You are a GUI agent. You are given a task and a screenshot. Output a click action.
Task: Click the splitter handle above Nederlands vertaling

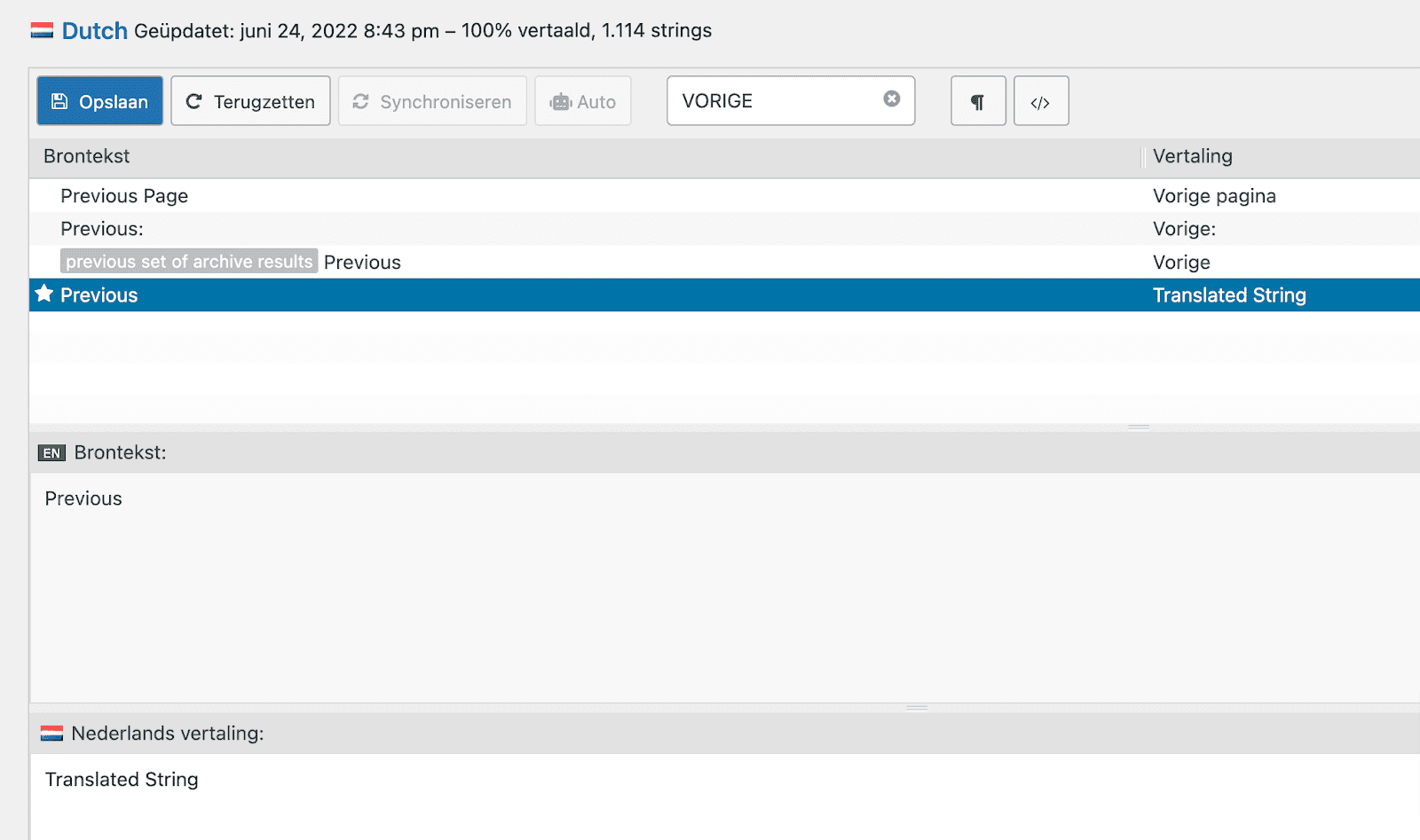tap(917, 708)
